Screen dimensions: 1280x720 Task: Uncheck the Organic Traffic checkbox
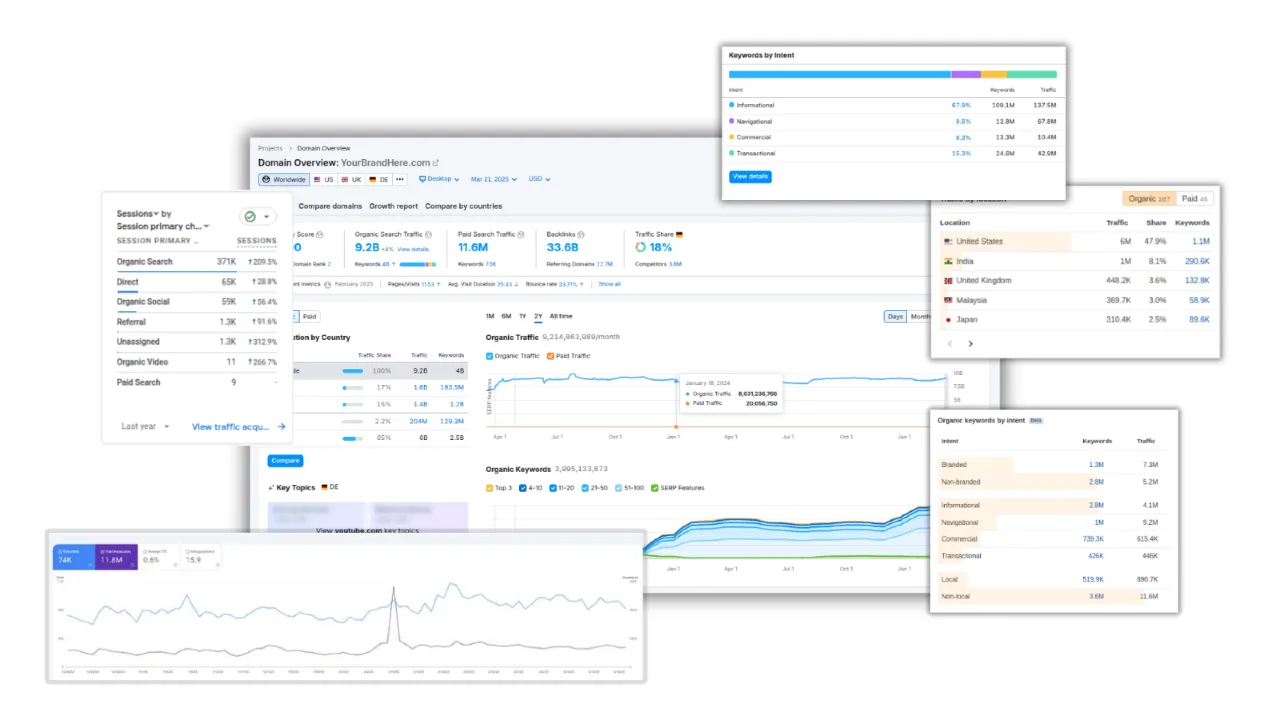pyautogui.click(x=490, y=356)
